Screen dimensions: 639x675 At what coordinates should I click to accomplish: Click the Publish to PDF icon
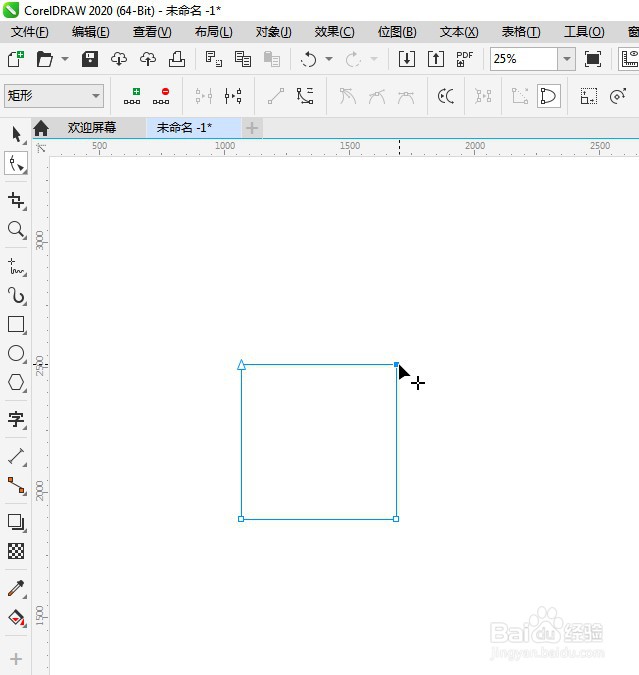click(464, 59)
